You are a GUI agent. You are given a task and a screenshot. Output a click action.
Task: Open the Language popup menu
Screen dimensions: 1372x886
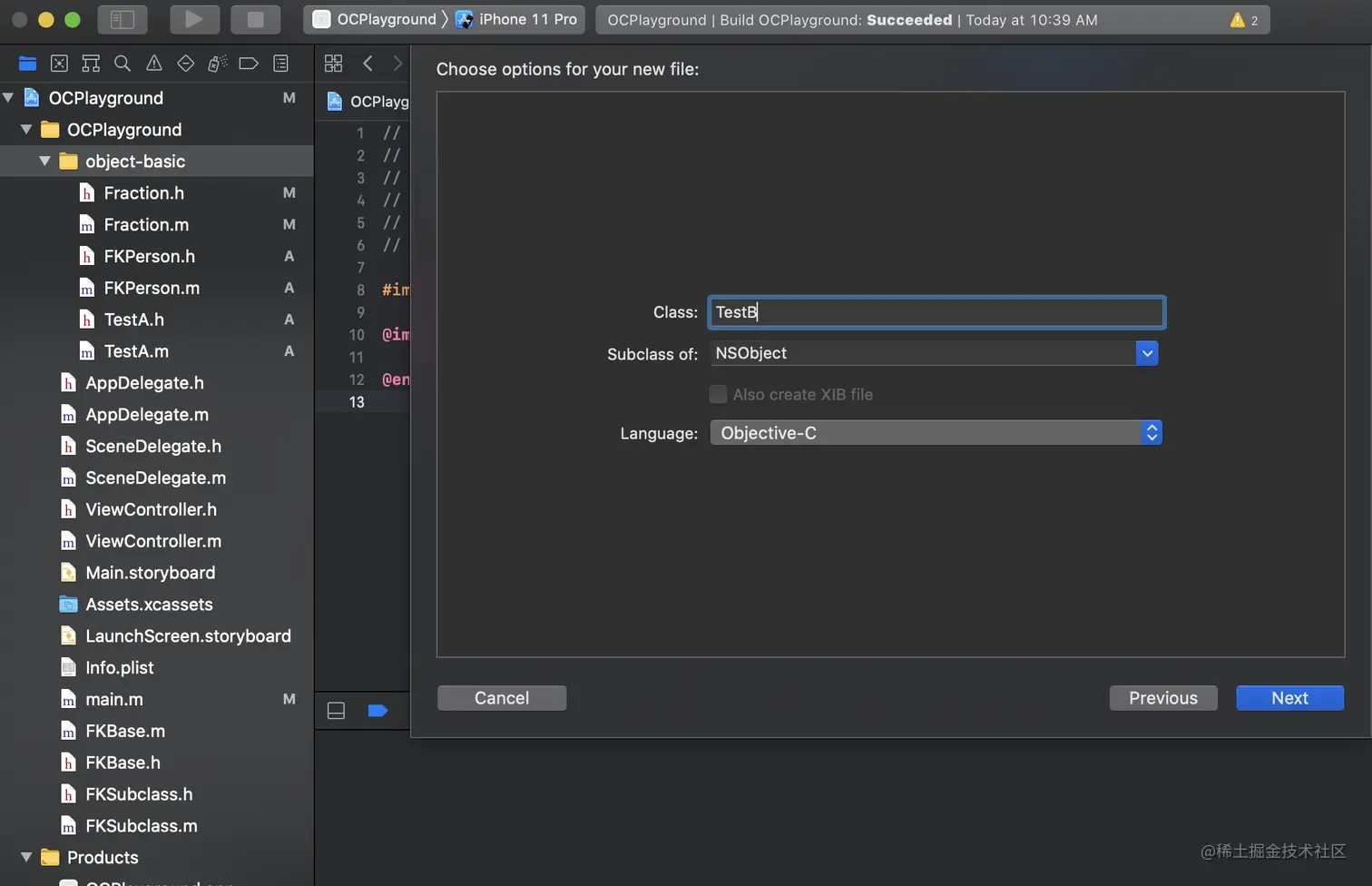[936, 433]
